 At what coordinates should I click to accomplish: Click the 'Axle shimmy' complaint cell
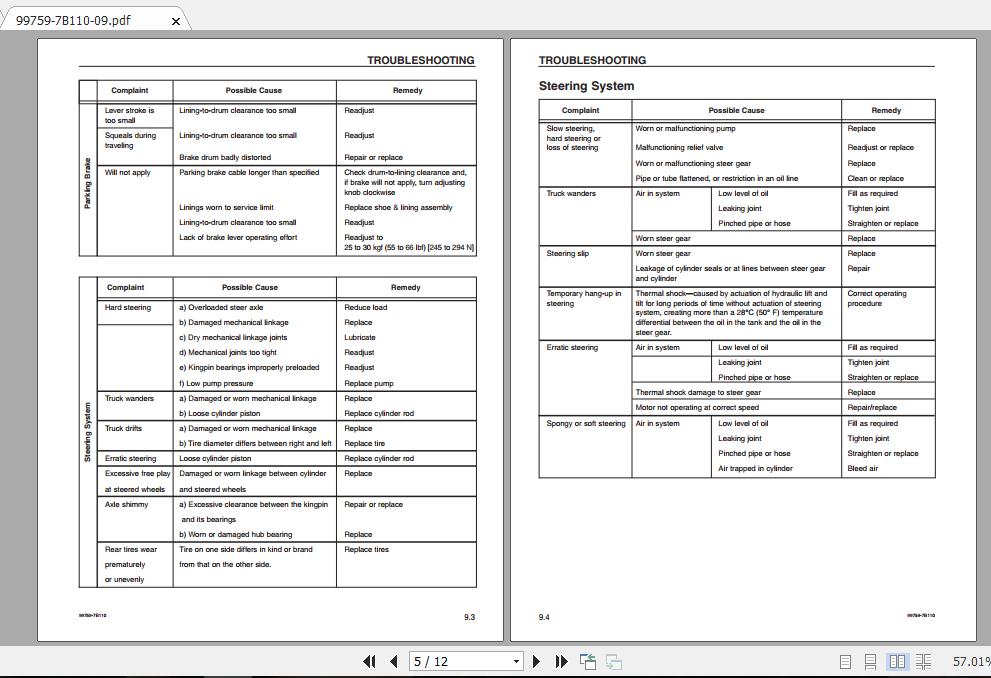pos(126,504)
